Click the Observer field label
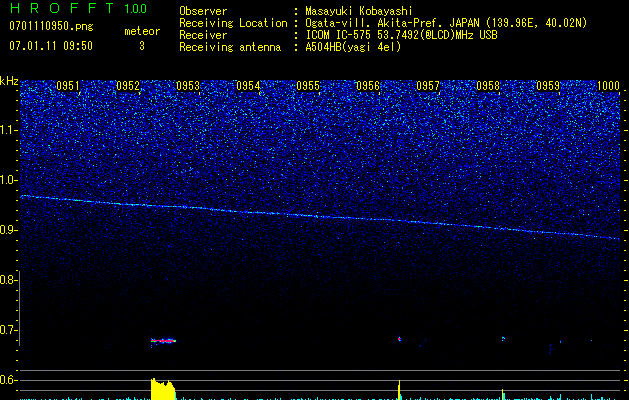 point(203,11)
